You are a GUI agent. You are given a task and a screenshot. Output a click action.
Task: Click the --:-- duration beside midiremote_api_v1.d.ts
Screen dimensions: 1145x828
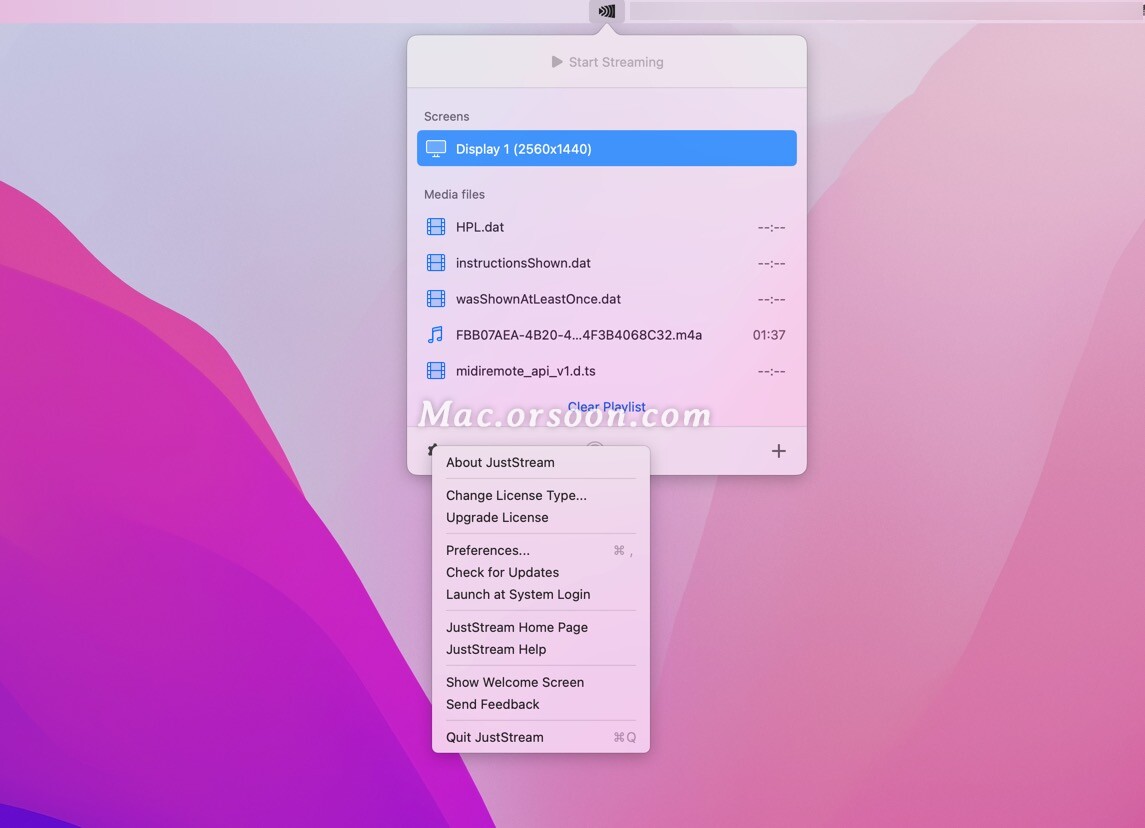(771, 372)
